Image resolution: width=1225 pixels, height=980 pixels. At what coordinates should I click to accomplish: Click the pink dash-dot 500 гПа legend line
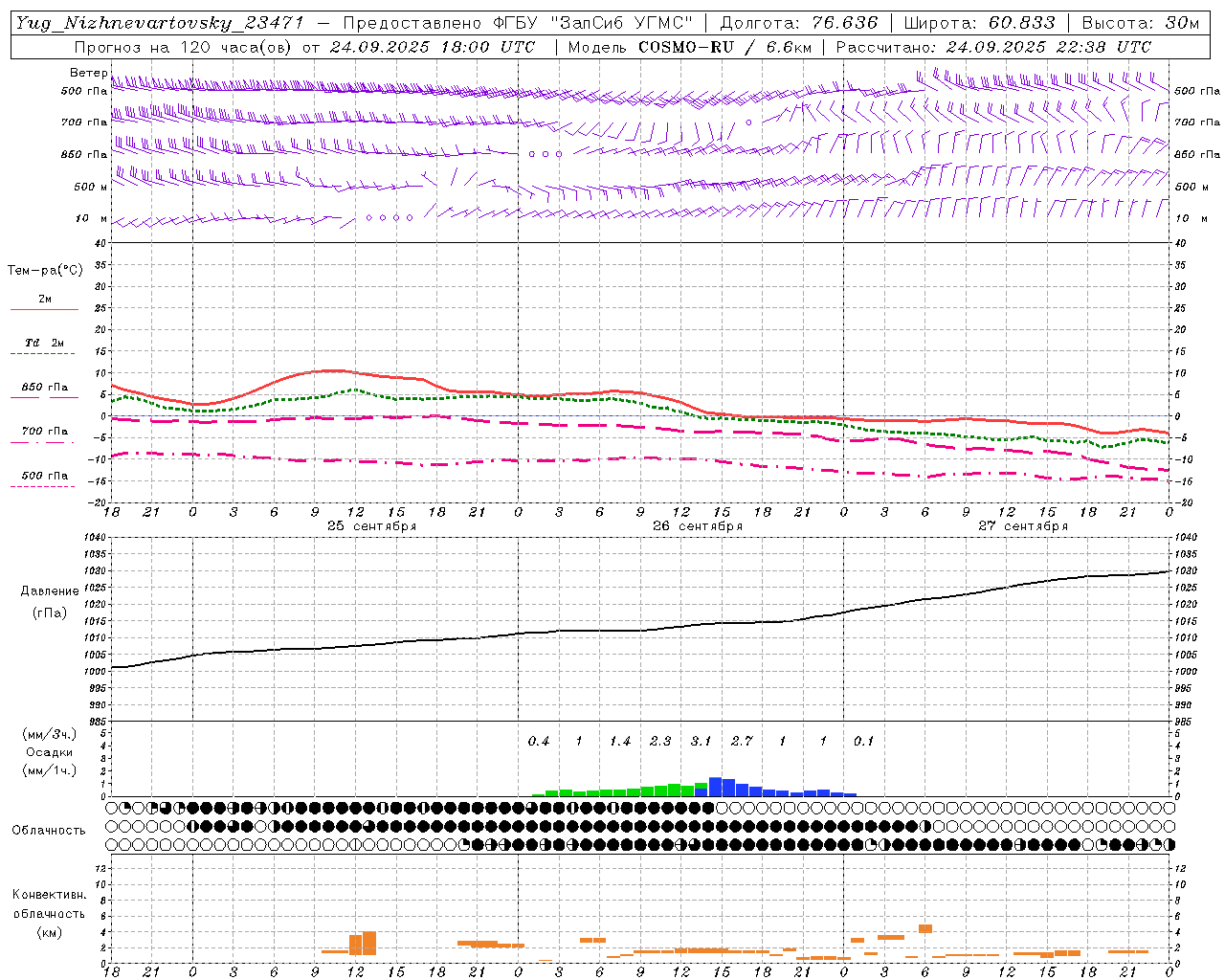pyautogui.click(x=42, y=487)
